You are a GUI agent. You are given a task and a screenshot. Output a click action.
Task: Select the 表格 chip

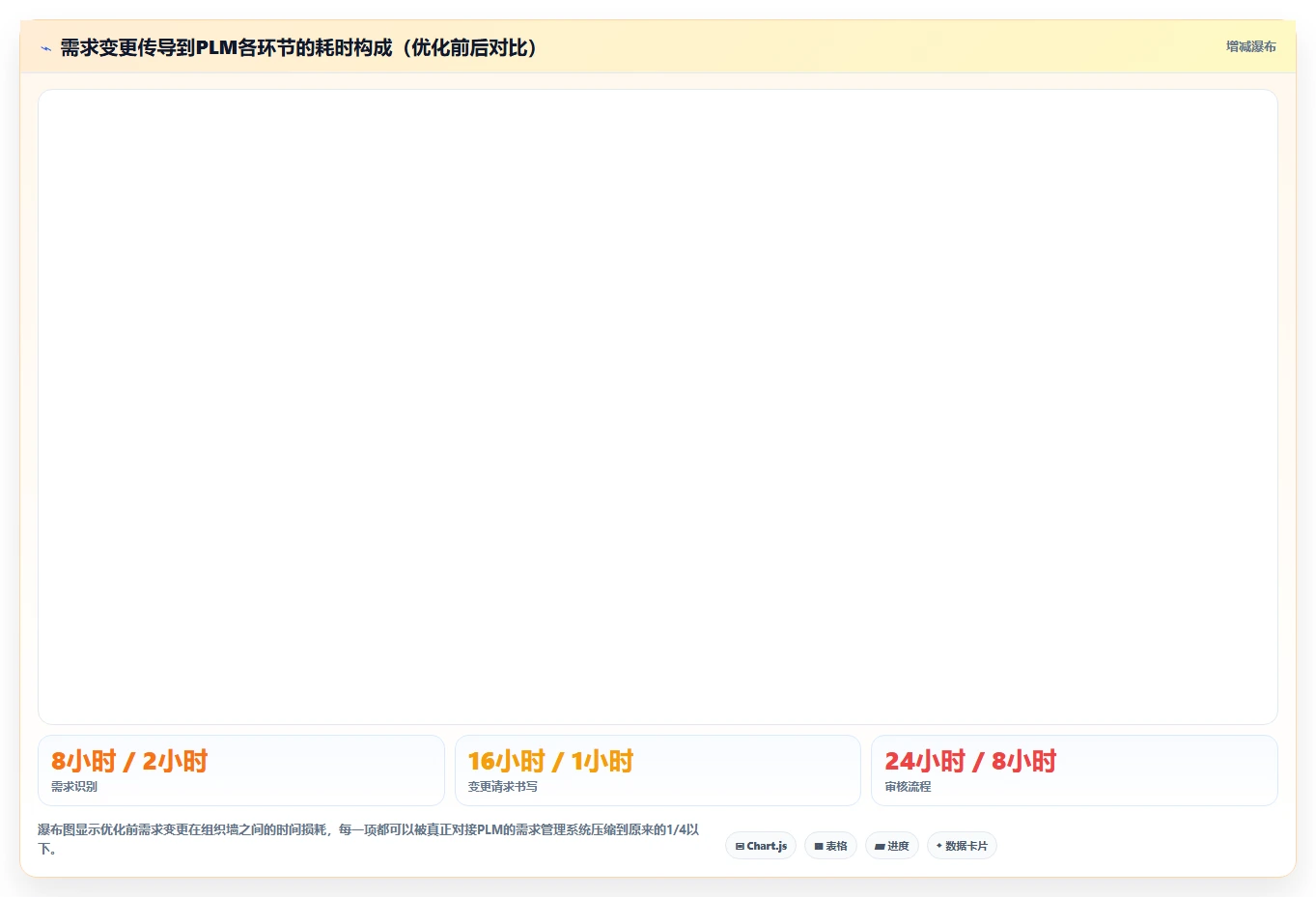pyautogui.click(x=830, y=846)
